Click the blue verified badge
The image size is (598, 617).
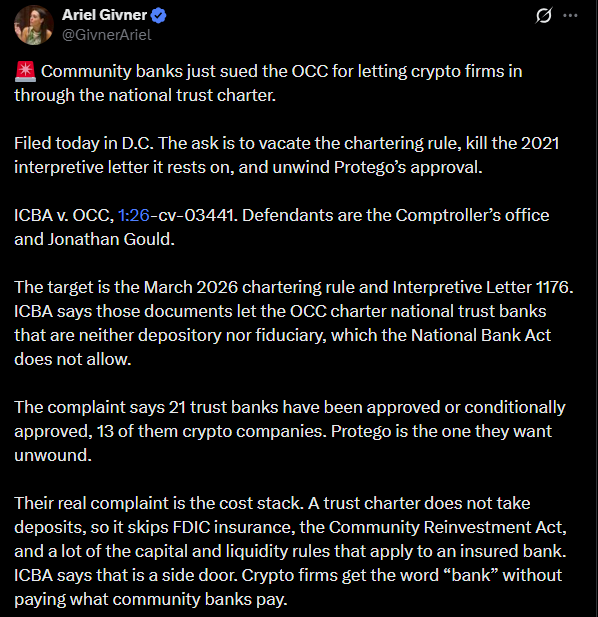tap(159, 15)
